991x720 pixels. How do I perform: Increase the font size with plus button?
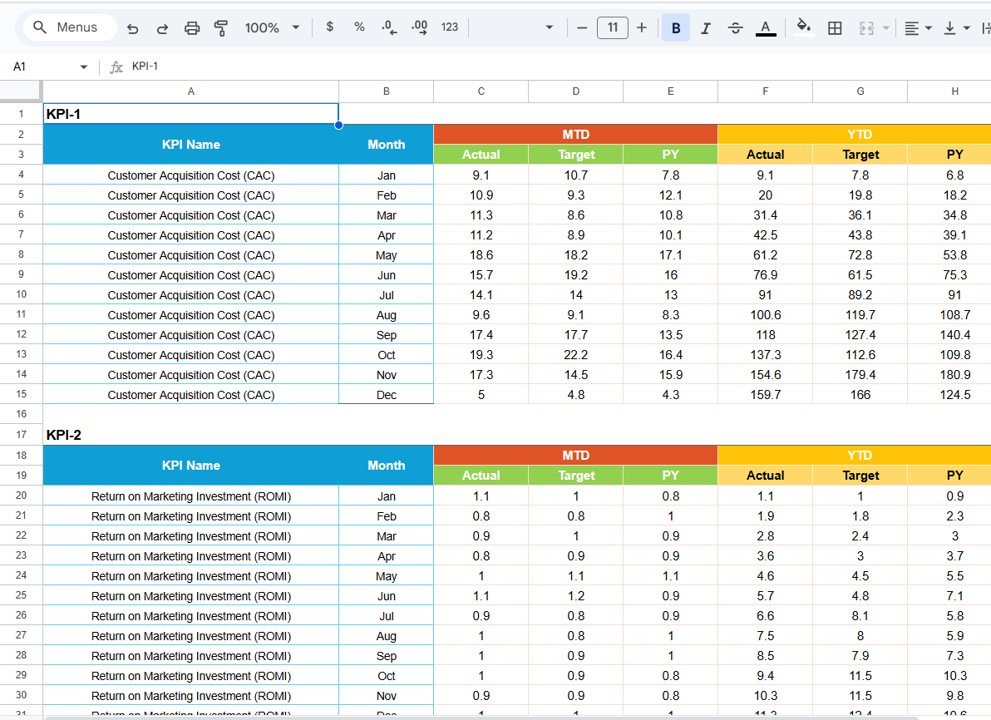click(641, 27)
